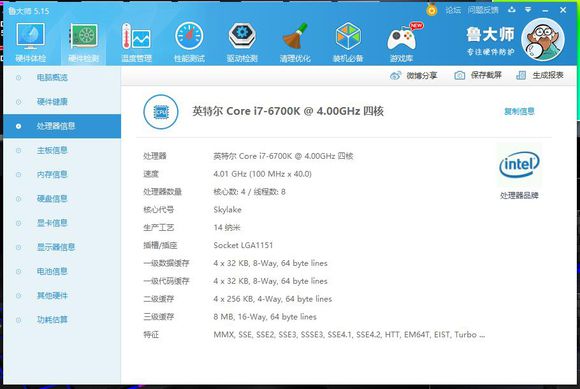Screen dimensions: 580x389
Task: Open the 论坛 forum link
Action: (x=453, y=10)
